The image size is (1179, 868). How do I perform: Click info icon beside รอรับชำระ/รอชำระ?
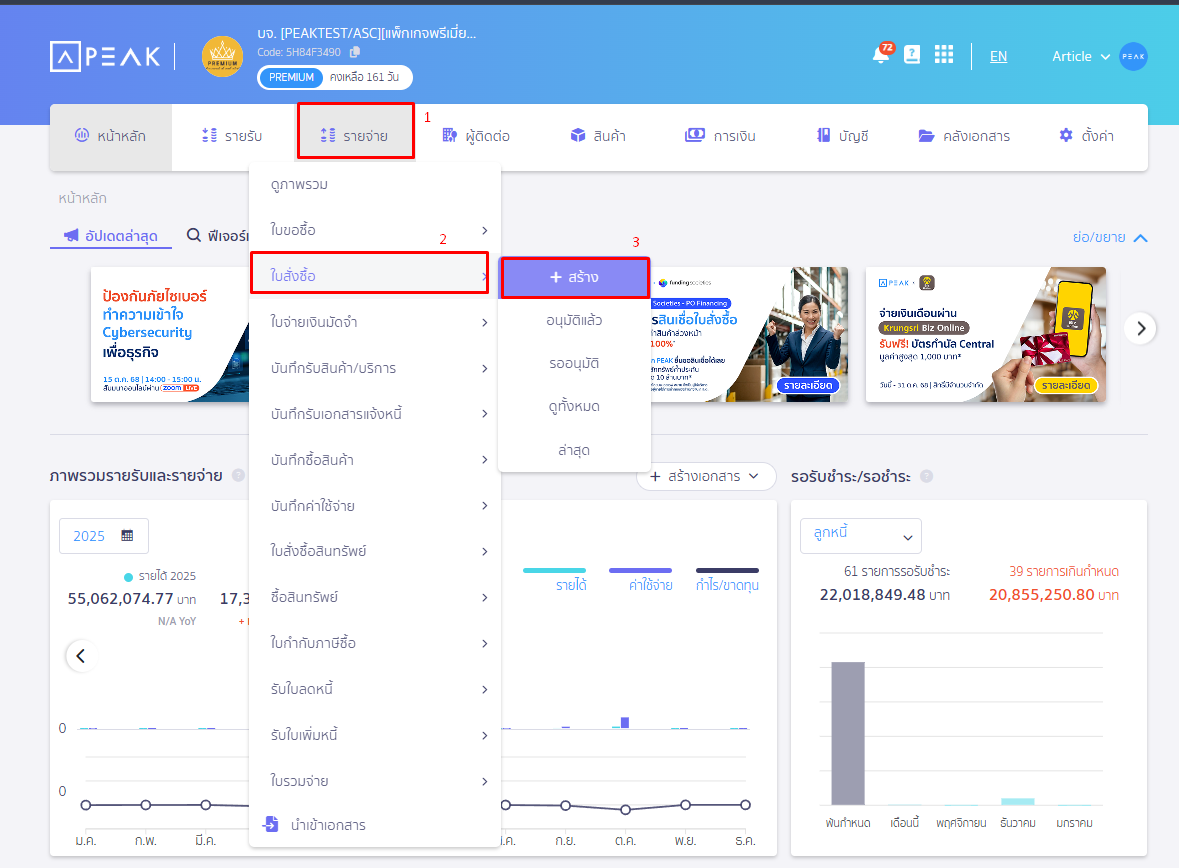pyautogui.click(x=926, y=477)
